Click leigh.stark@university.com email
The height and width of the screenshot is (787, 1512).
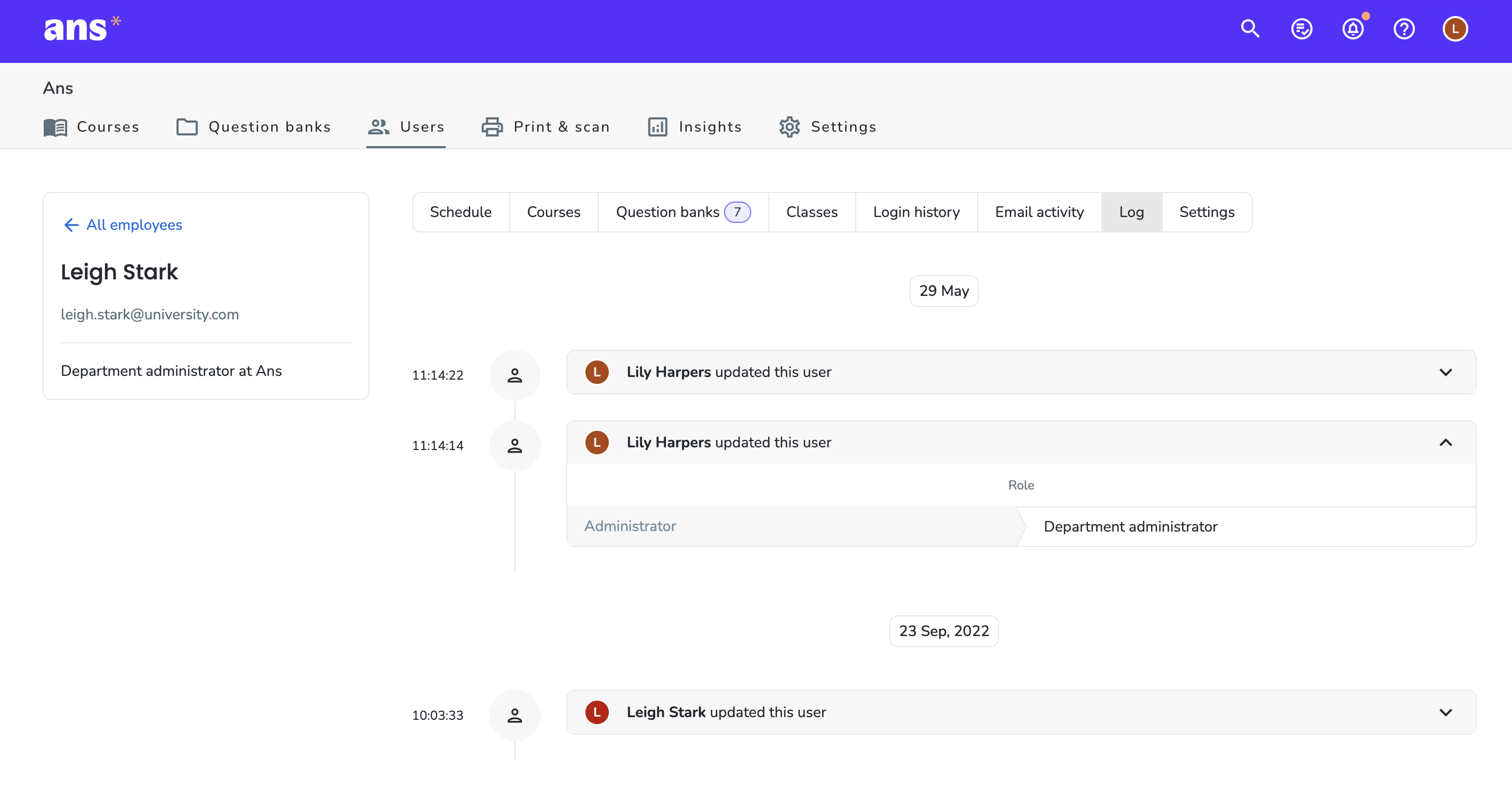point(150,315)
